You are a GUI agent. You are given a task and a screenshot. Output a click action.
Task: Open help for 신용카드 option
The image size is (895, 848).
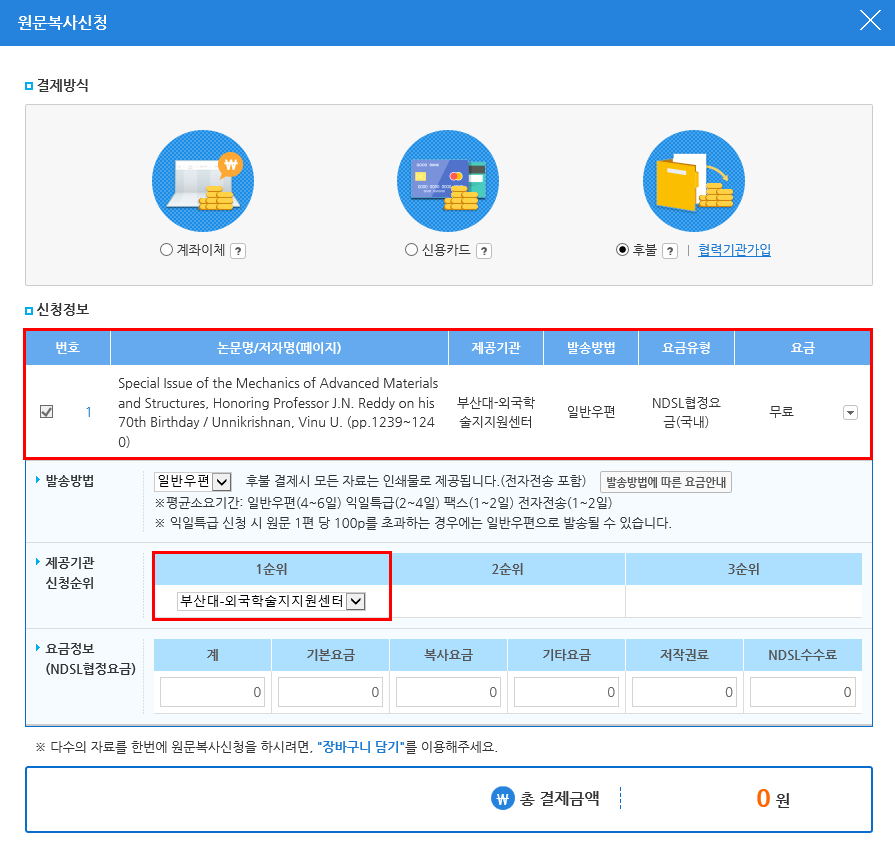point(484,251)
